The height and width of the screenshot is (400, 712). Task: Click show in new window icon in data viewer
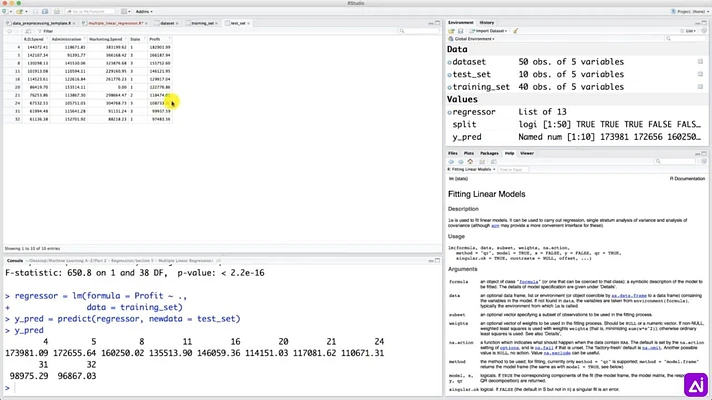coord(28,31)
